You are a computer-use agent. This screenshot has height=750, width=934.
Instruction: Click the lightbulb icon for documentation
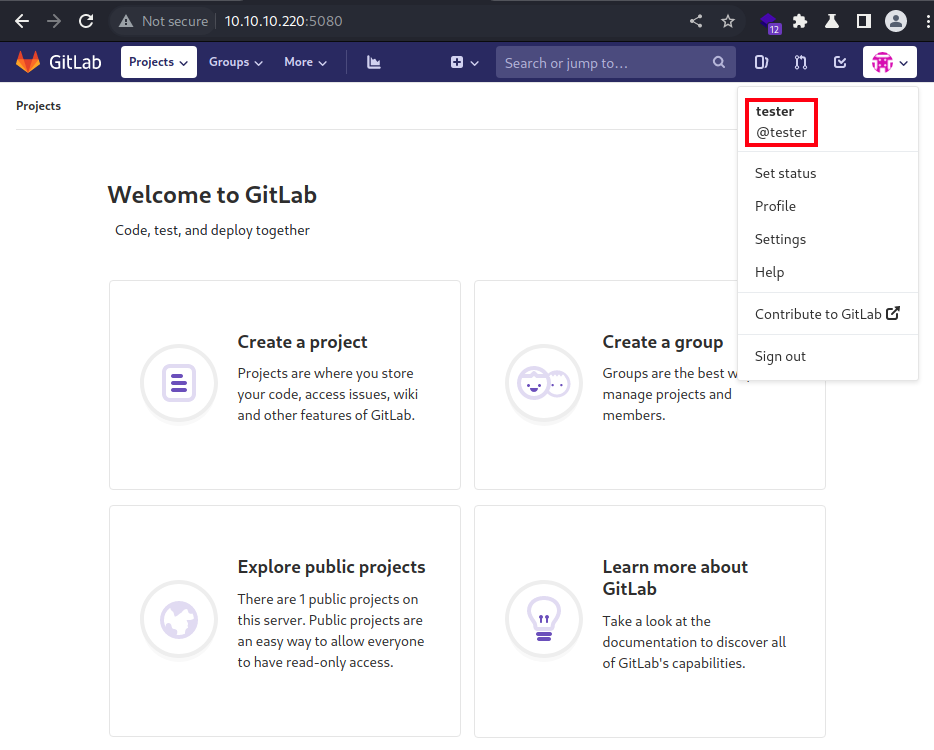coord(543,619)
